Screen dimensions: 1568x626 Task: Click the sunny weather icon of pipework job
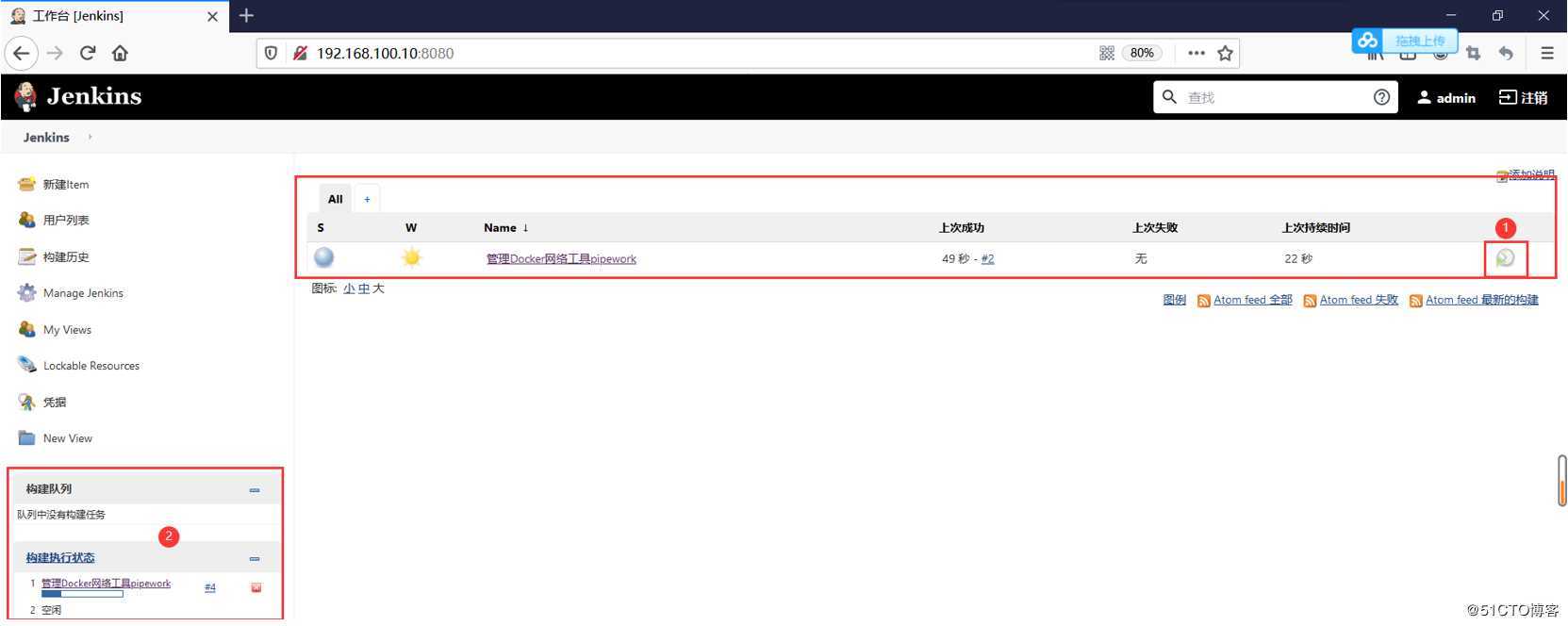pyautogui.click(x=411, y=257)
